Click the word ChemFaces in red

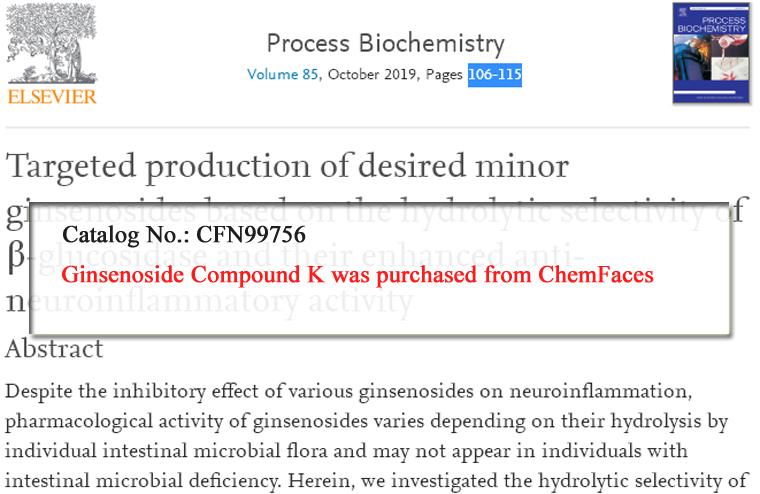pyautogui.click(x=596, y=275)
